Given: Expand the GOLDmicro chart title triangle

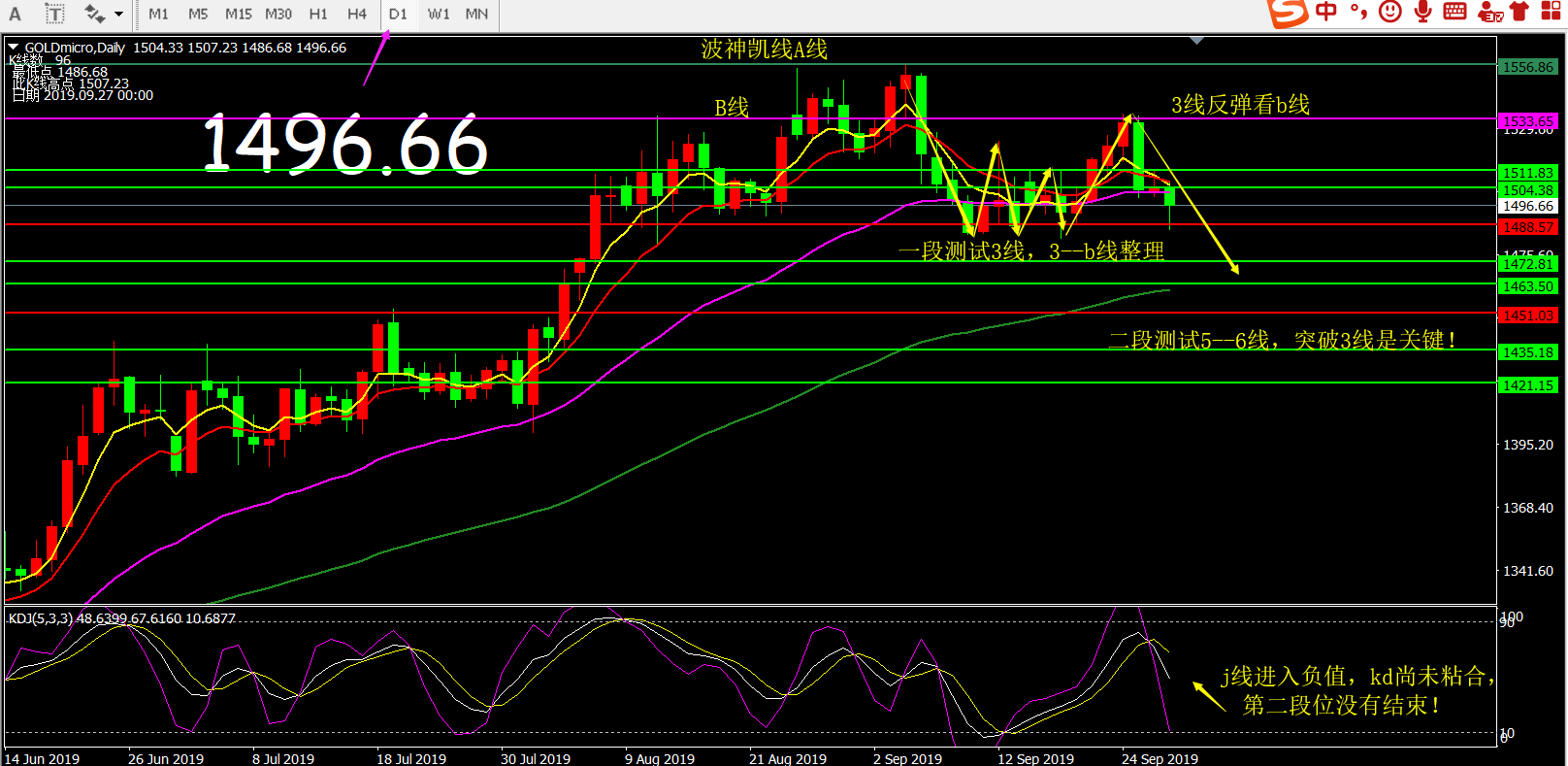Looking at the screenshot, I should 14,47.
